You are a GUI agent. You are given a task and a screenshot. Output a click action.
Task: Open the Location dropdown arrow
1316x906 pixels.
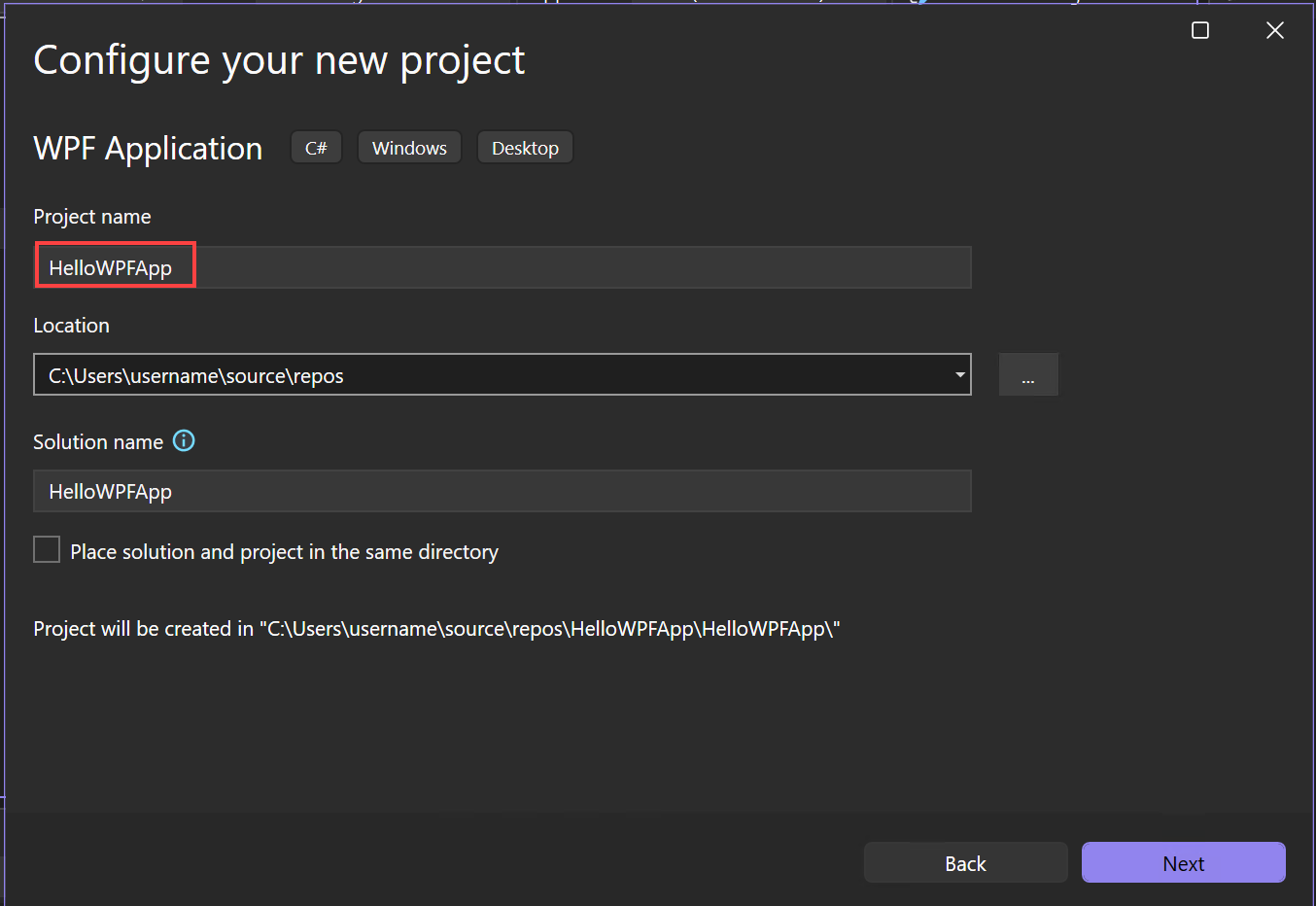point(958,374)
